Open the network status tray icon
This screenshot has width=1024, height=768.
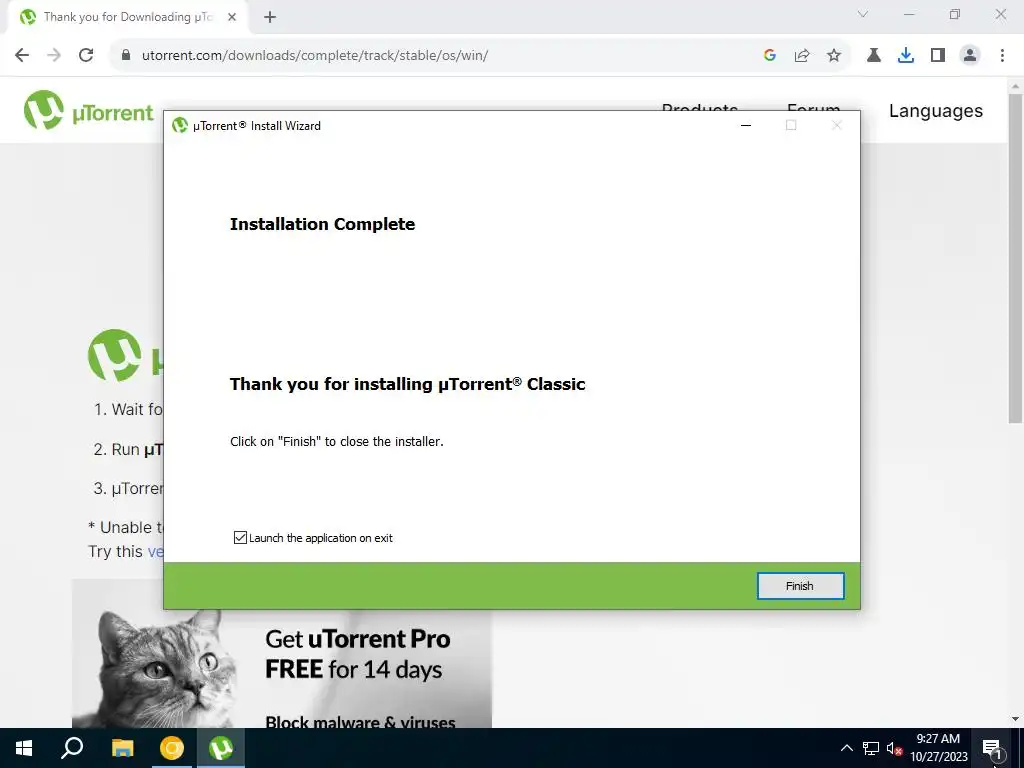coord(871,748)
